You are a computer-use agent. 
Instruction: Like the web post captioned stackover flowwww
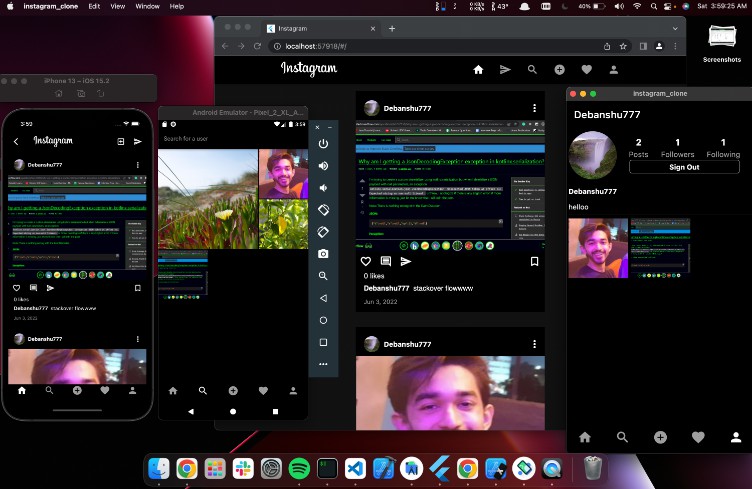tap(366, 261)
